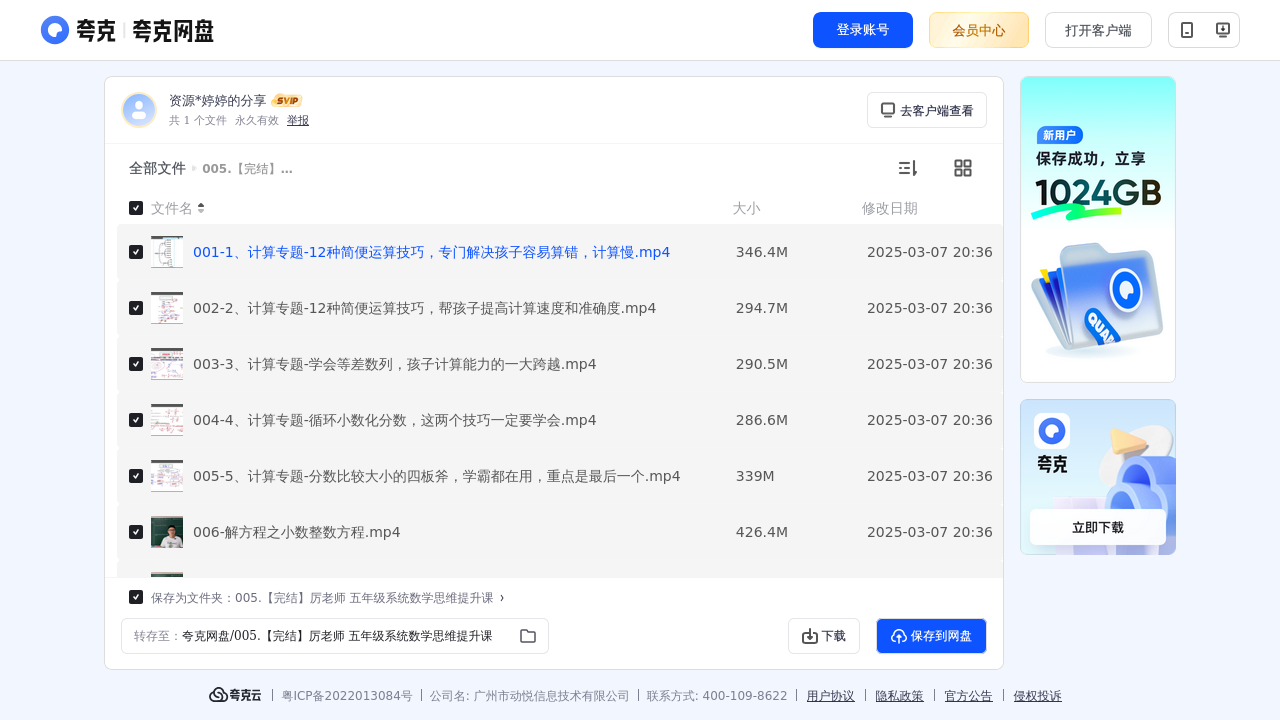Go to 全部文件 breadcrumb
Viewport: 1280px width, 720px height.
[x=157, y=168]
